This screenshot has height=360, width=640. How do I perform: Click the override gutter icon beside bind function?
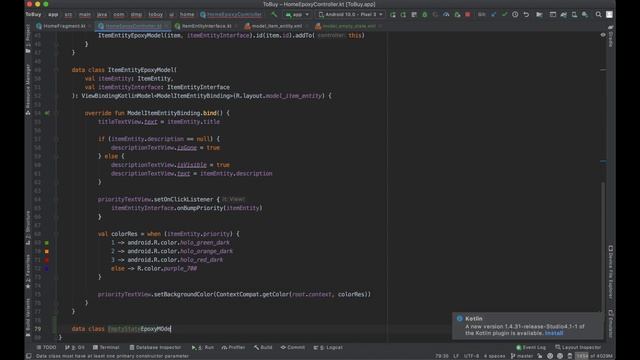[47, 113]
